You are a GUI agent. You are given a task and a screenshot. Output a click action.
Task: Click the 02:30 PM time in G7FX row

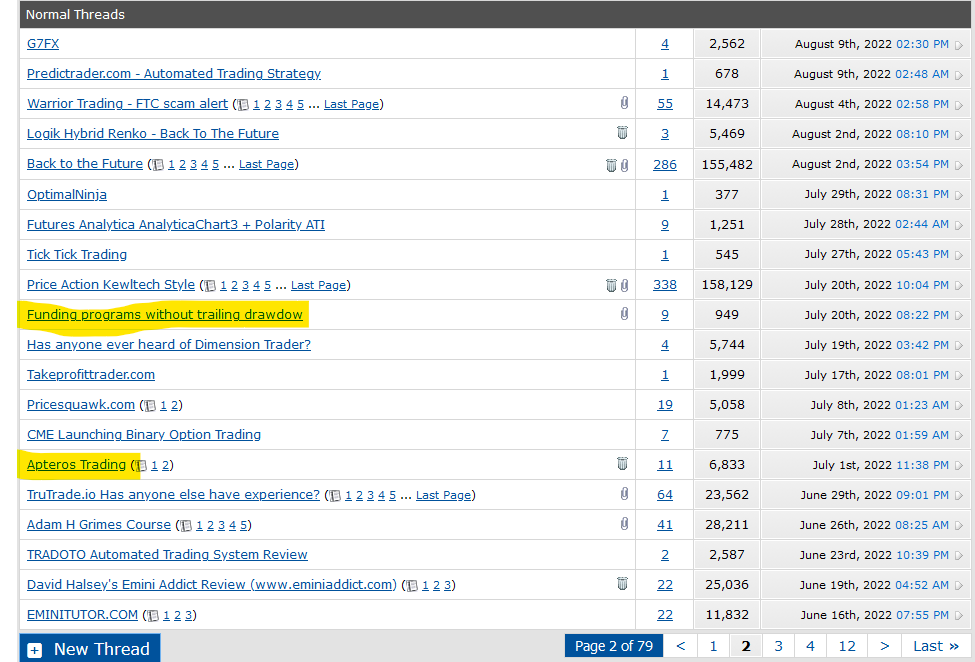click(x=922, y=44)
